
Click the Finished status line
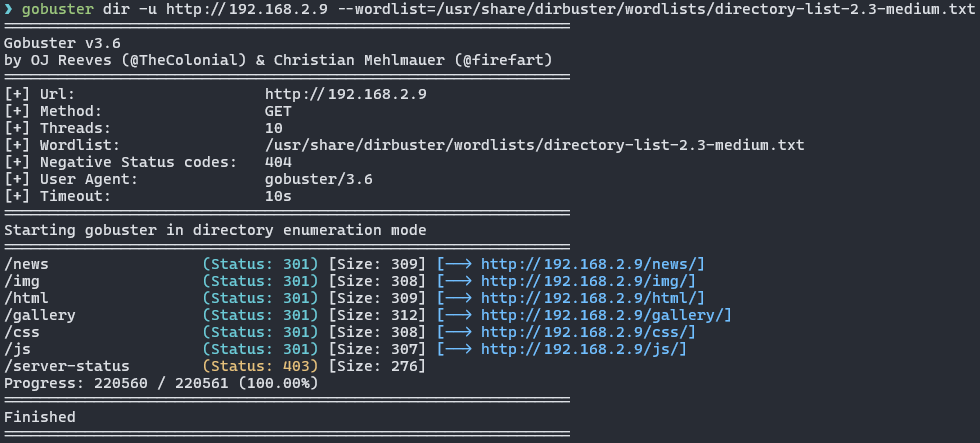click(x=40, y=417)
